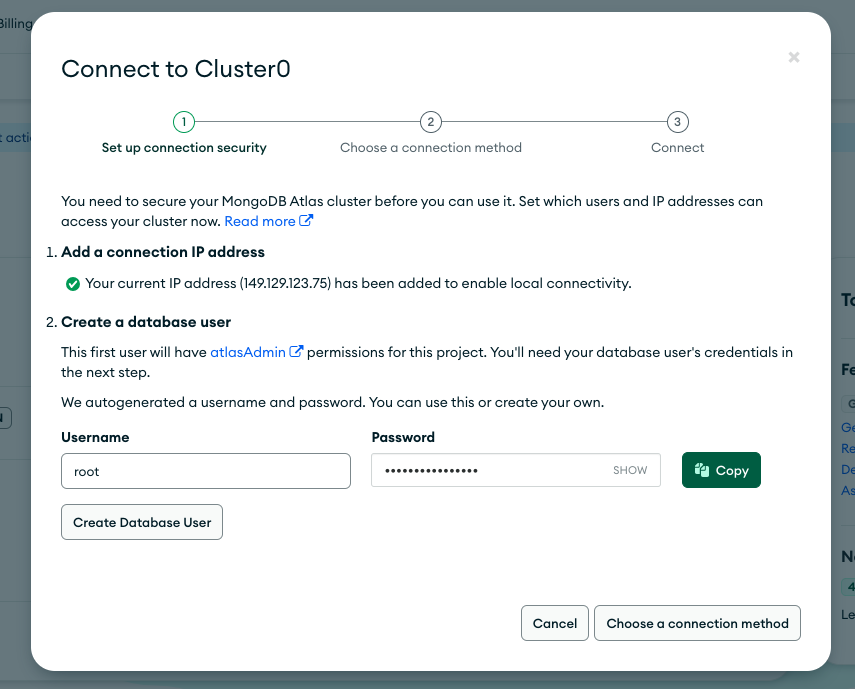This screenshot has height=689, width=855.
Task: Select step 1 circle in the stepper
Action: click(184, 122)
